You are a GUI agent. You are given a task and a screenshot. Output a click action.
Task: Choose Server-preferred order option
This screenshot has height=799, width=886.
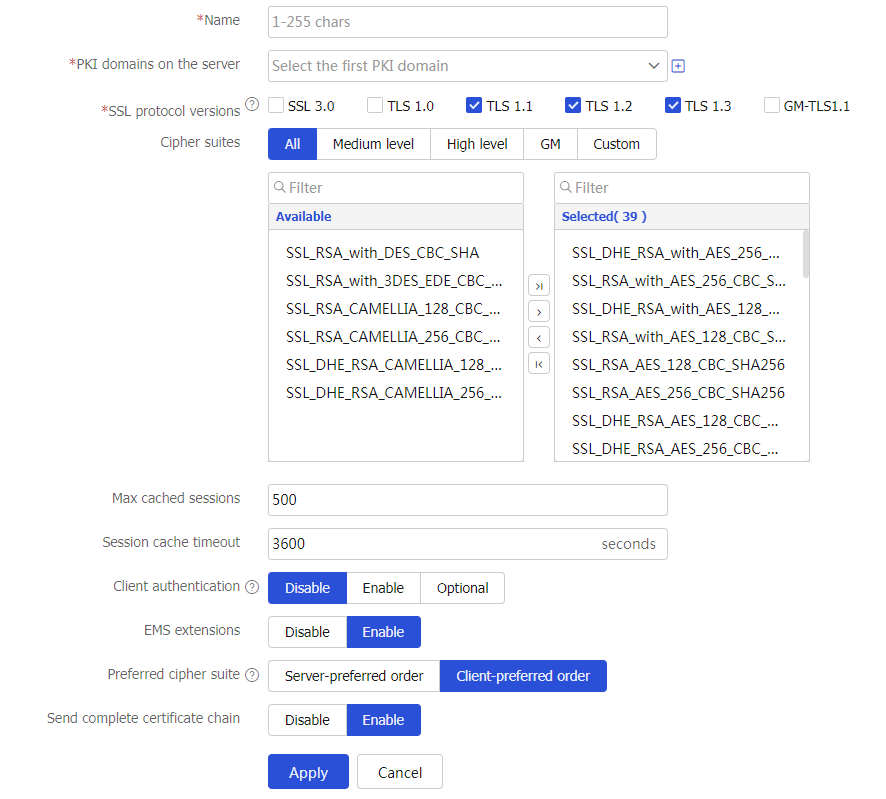click(x=354, y=676)
